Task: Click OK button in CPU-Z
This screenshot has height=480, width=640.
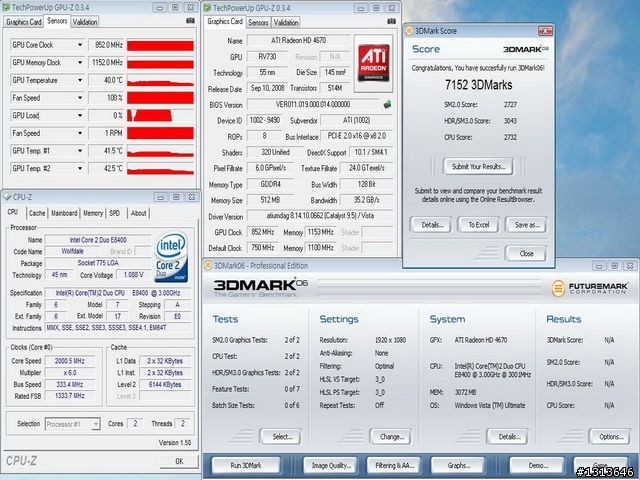Action: 179,461
